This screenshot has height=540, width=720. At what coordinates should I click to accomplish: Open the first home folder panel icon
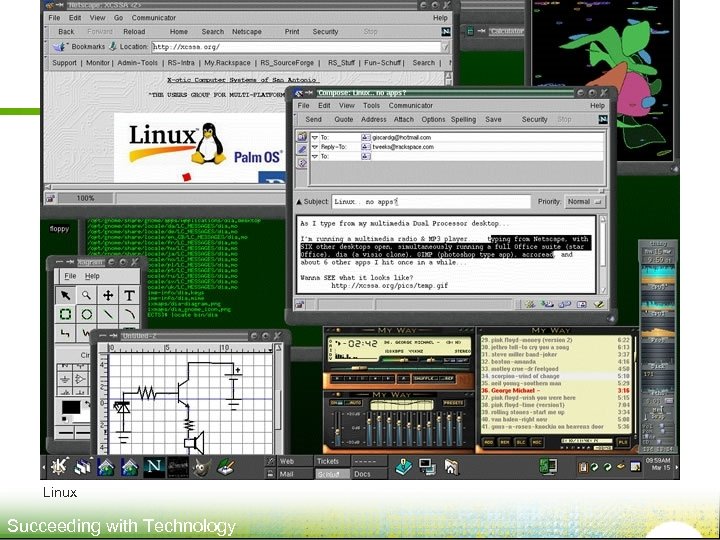tap(106, 467)
